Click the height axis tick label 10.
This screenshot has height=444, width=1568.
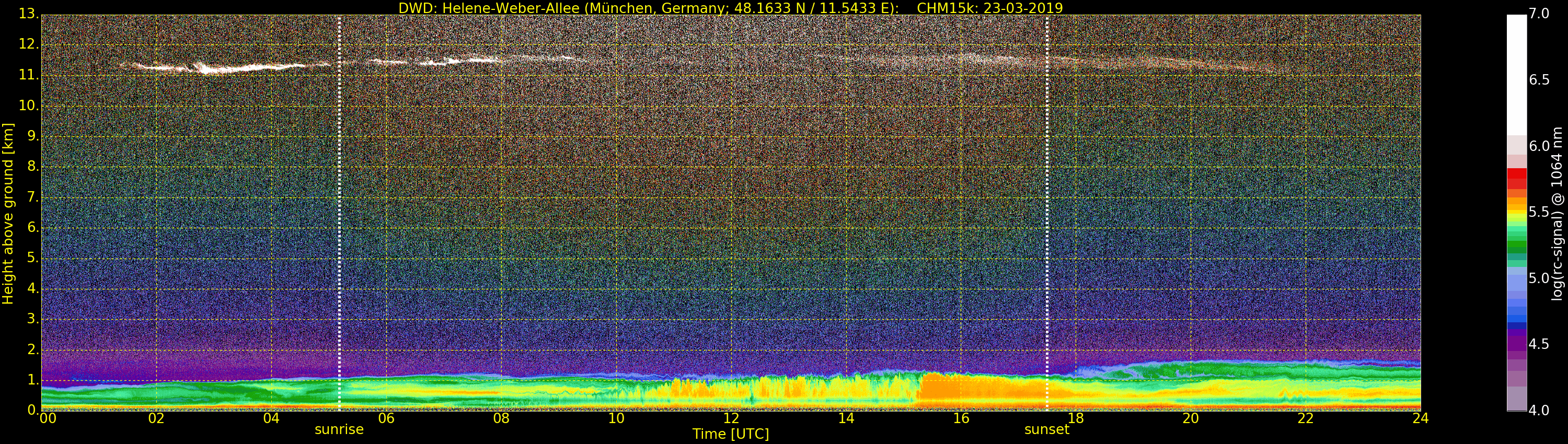pos(29,105)
